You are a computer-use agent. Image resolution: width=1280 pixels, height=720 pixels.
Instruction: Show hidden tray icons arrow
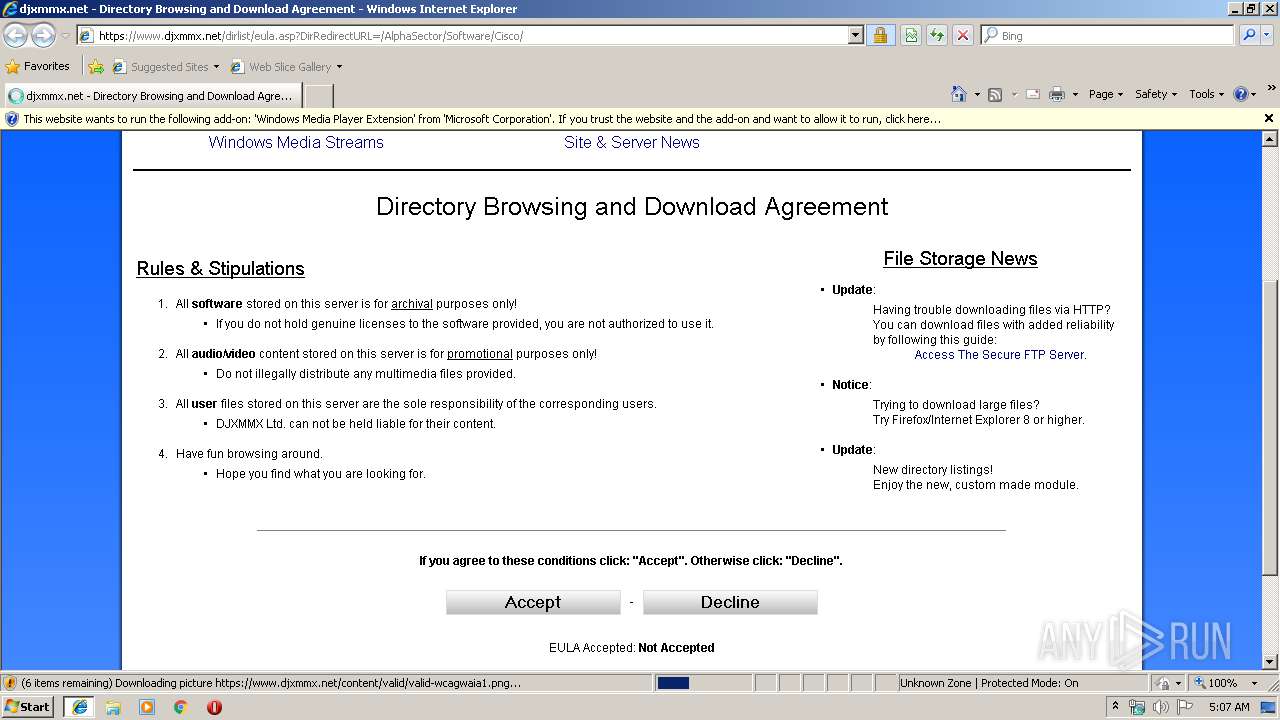click(x=1115, y=707)
